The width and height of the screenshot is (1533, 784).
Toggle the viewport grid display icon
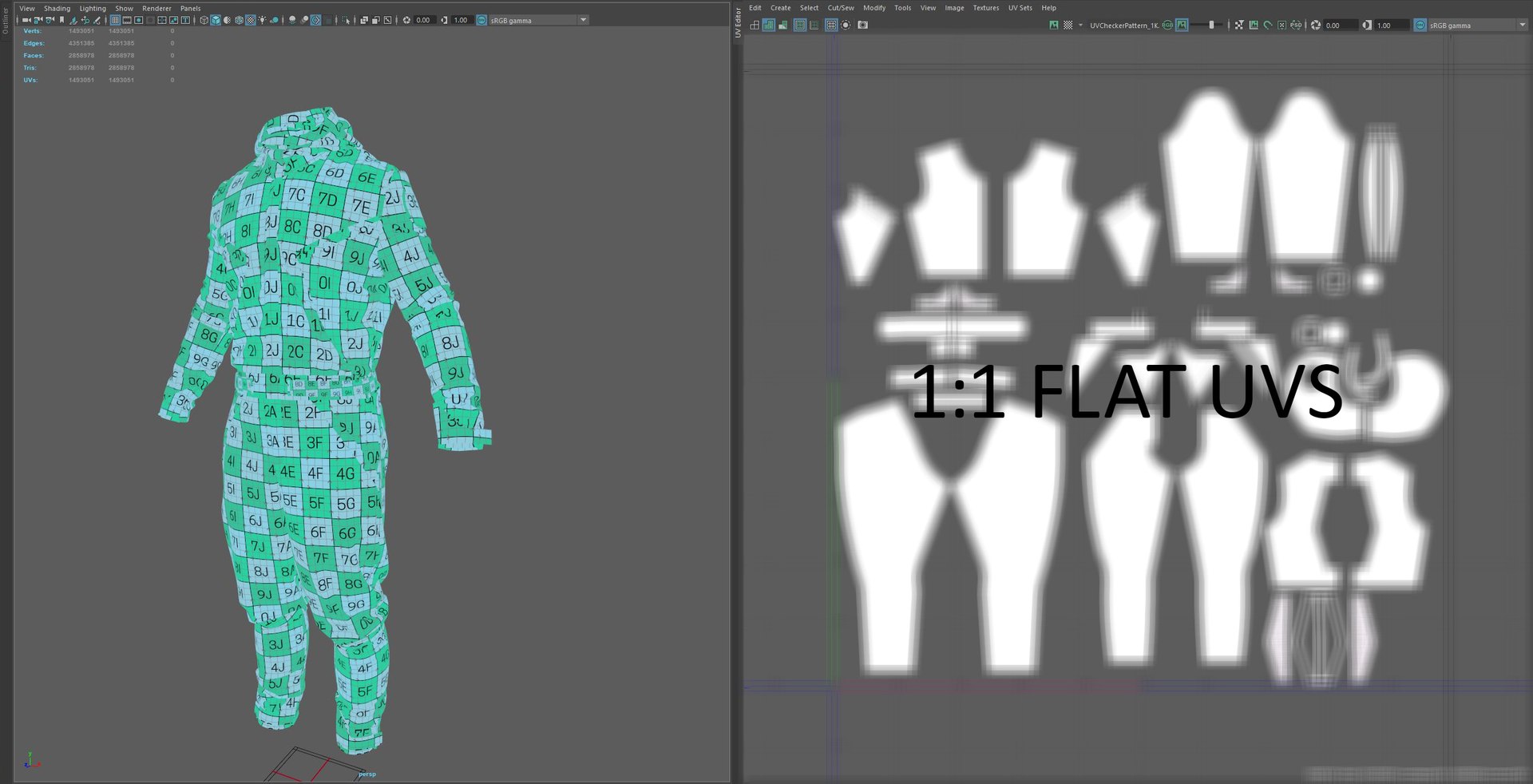pyautogui.click(x=115, y=20)
